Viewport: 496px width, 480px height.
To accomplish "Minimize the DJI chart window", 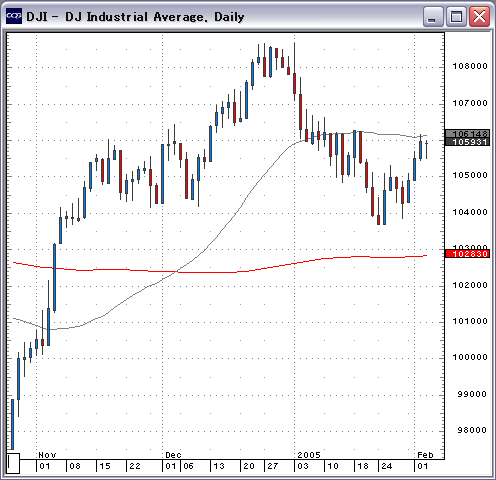I will [x=433, y=16].
